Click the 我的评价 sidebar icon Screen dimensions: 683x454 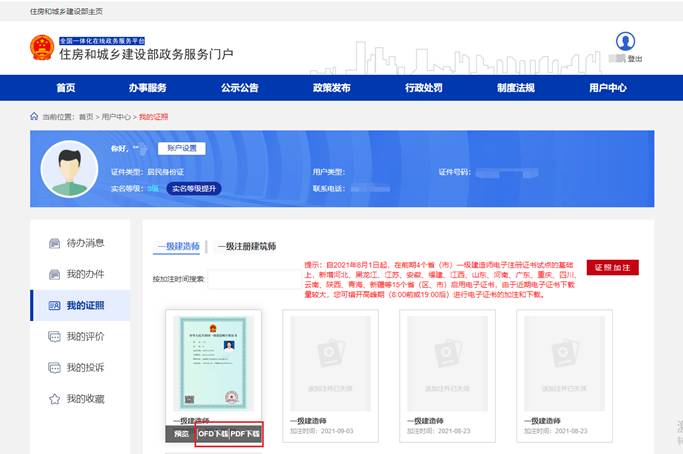54,337
